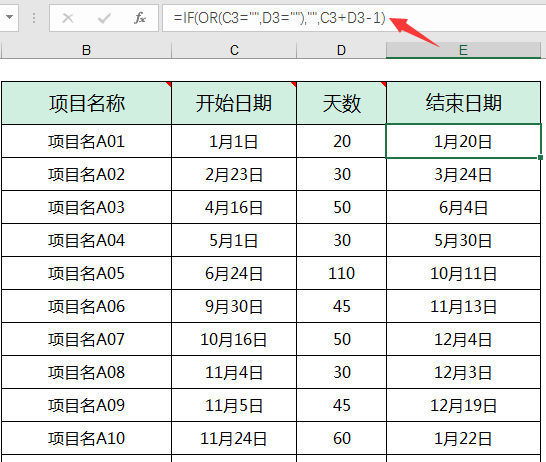Select start date cell 9月30日

pos(234,306)
